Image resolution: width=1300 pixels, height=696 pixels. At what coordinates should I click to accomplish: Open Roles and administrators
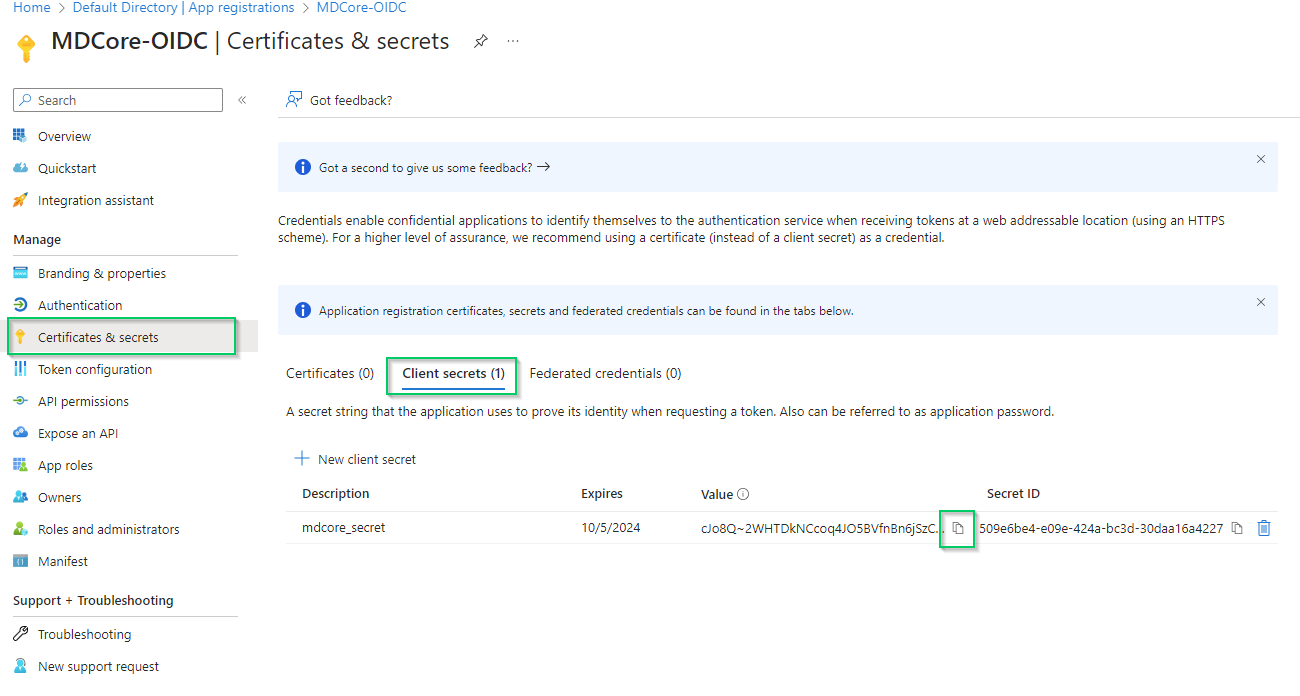click(109, 529)
